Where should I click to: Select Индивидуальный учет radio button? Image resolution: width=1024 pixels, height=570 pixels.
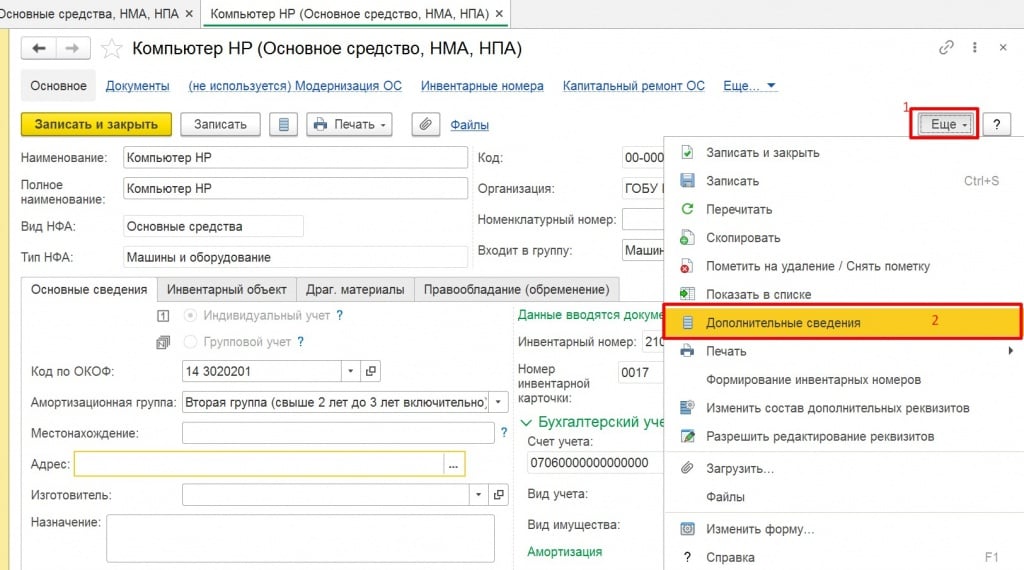[x=190, y=315]
